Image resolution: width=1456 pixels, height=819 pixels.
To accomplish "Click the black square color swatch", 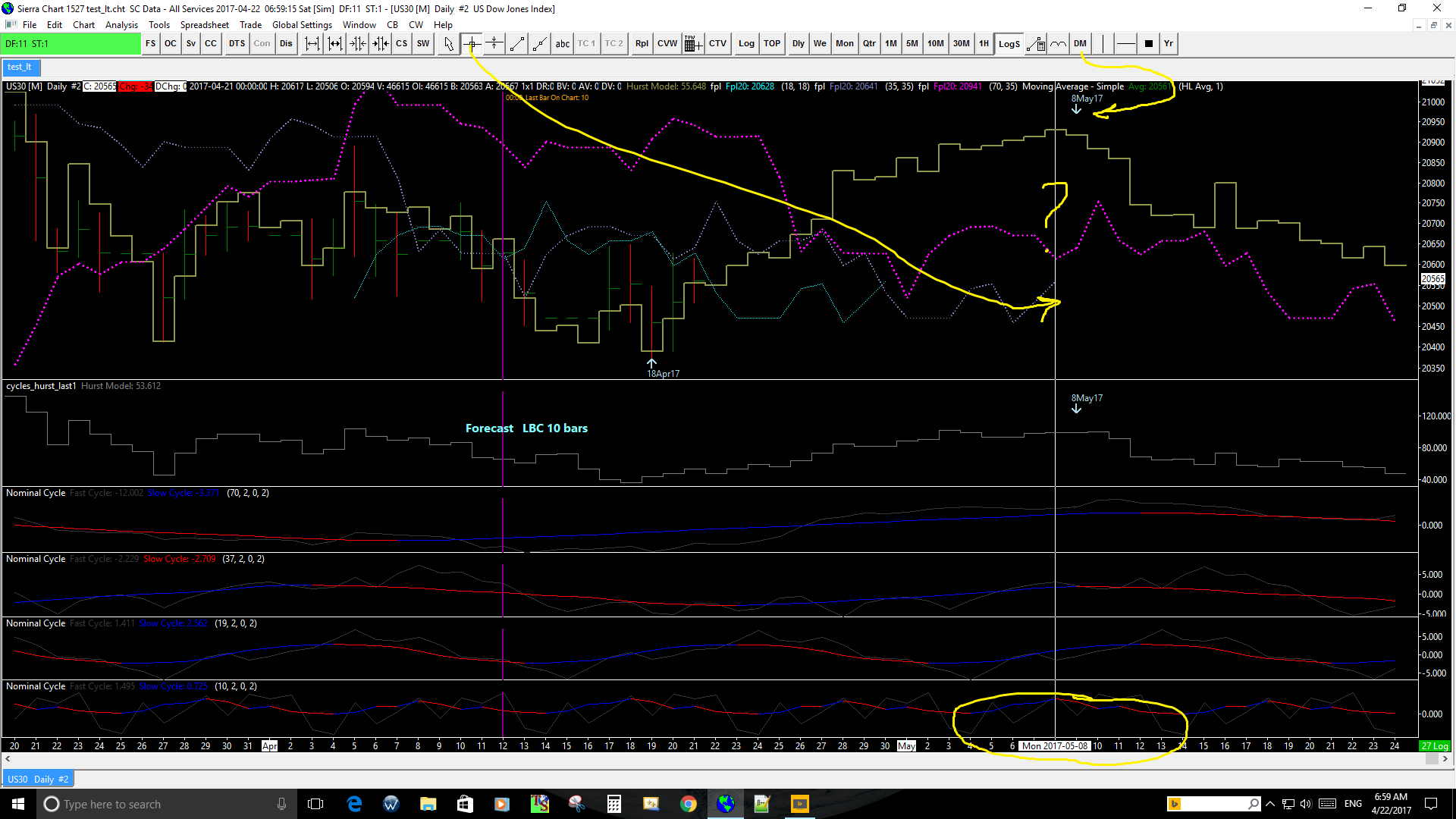I will [x=1148, y=44].
